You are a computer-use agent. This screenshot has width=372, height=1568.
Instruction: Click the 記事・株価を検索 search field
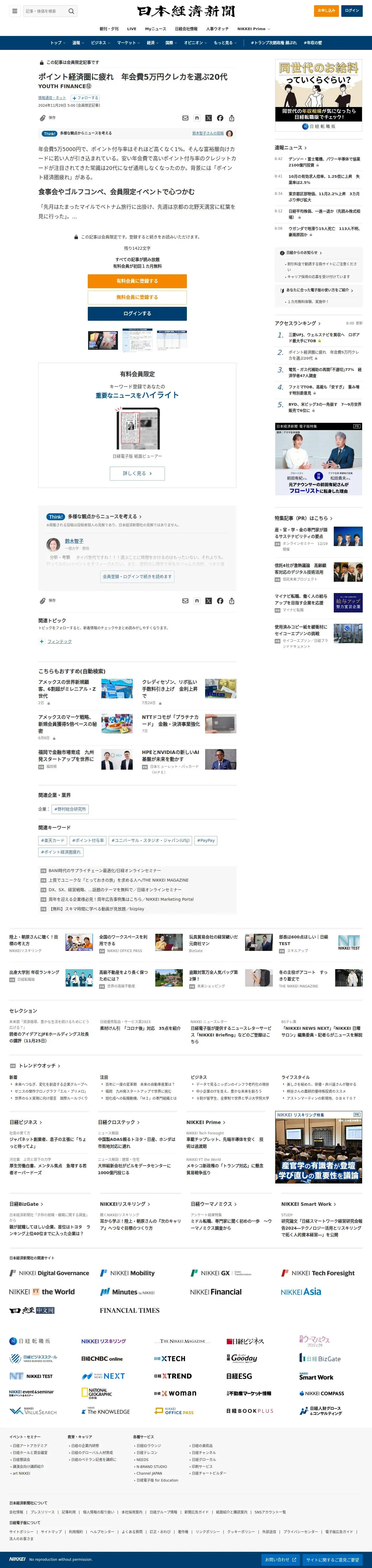coord(45,11)
